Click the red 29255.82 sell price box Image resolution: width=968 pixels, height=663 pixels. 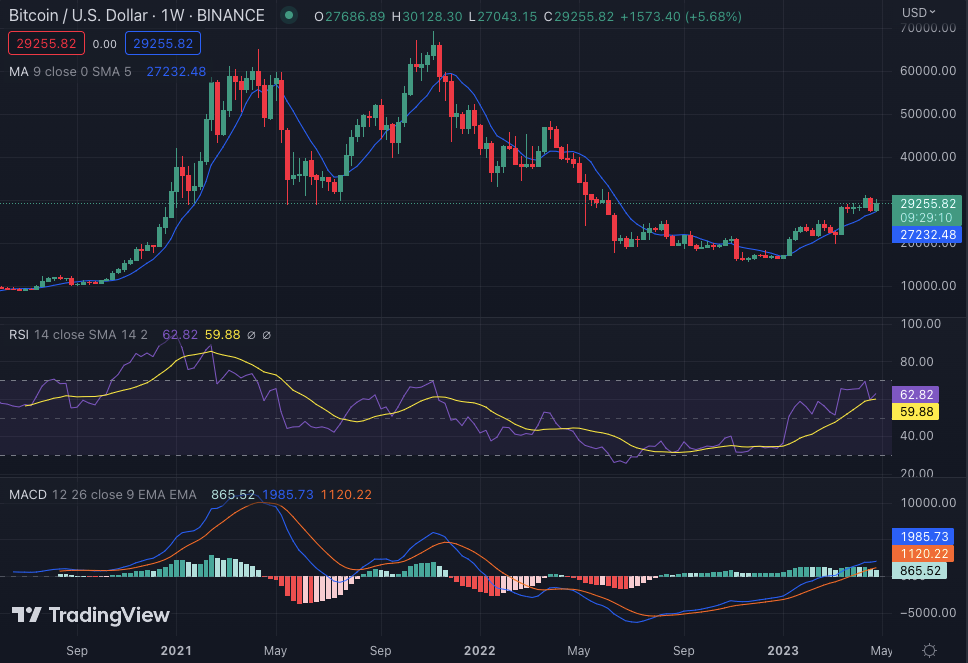(x=46, y=43)
